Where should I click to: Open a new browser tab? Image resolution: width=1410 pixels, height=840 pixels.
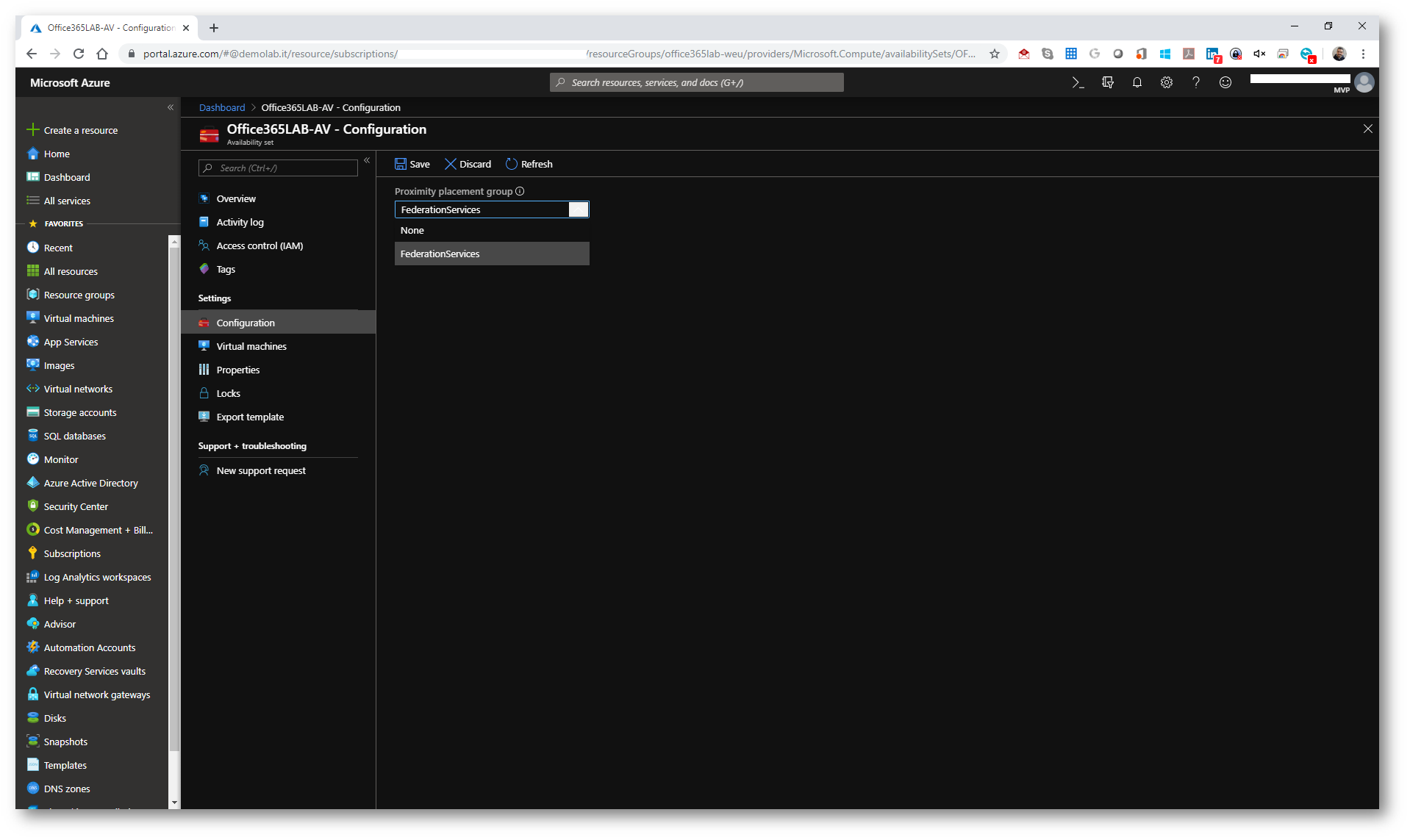click(214, 28)
